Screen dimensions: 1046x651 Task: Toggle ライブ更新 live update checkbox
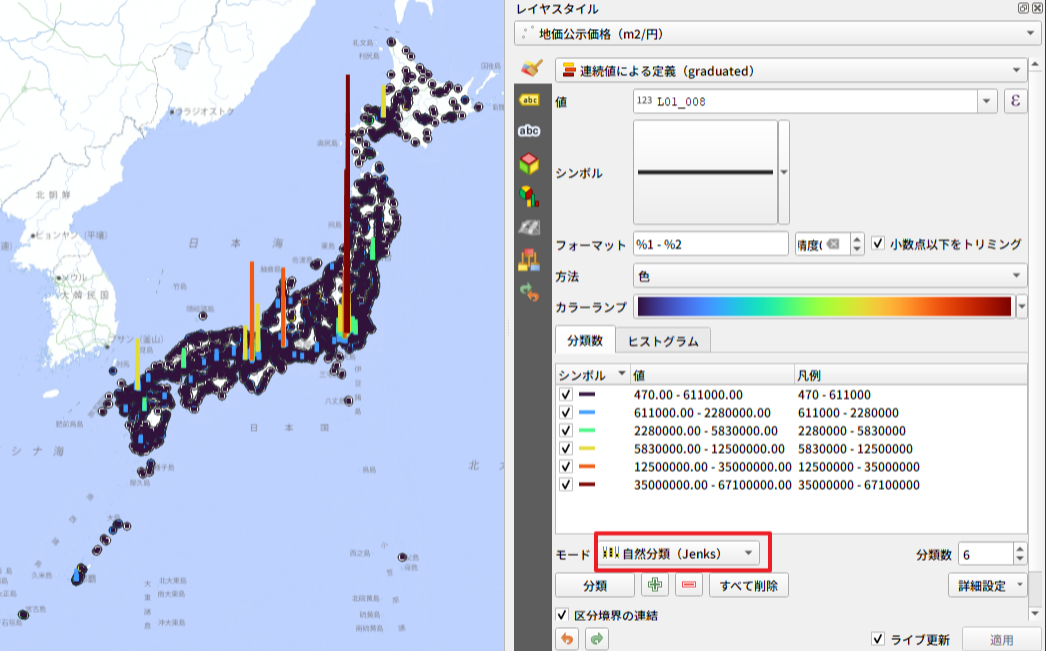[x=878, y=639]
